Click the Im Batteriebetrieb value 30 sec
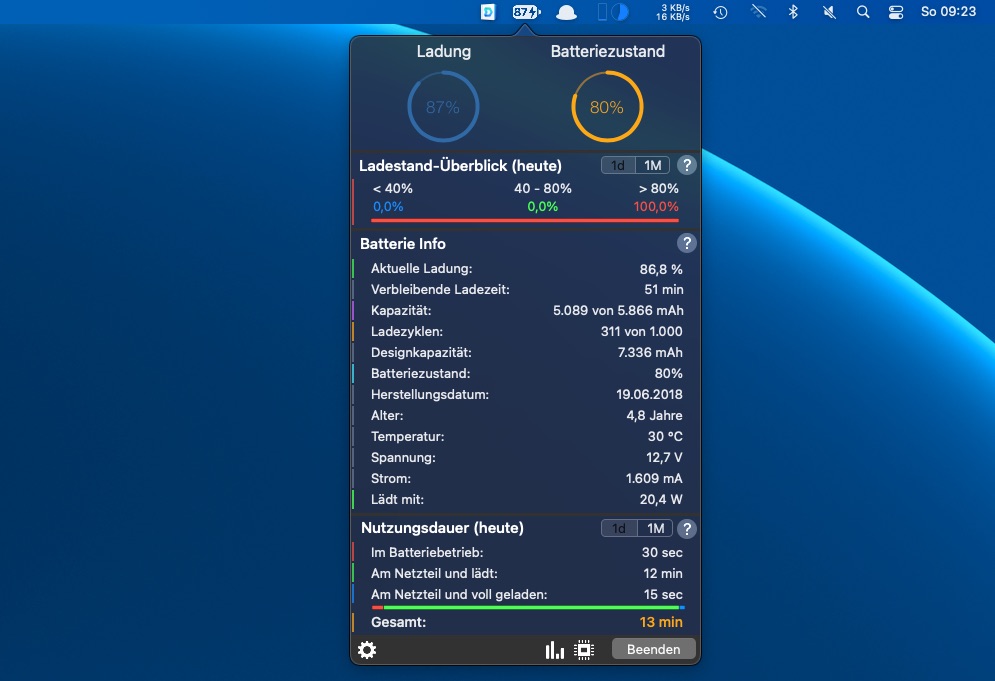The image size is (995, 681). point(662,553)
